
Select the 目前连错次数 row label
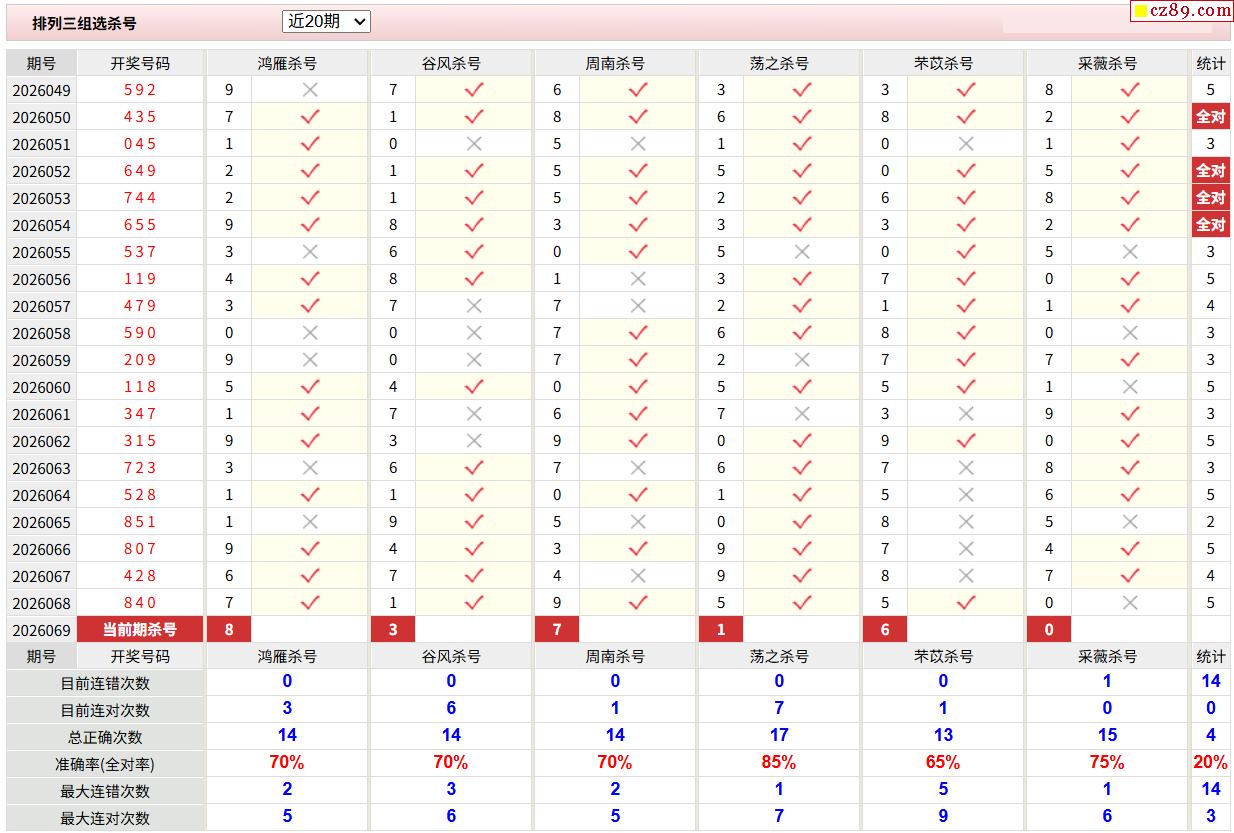tap(105, 683)
